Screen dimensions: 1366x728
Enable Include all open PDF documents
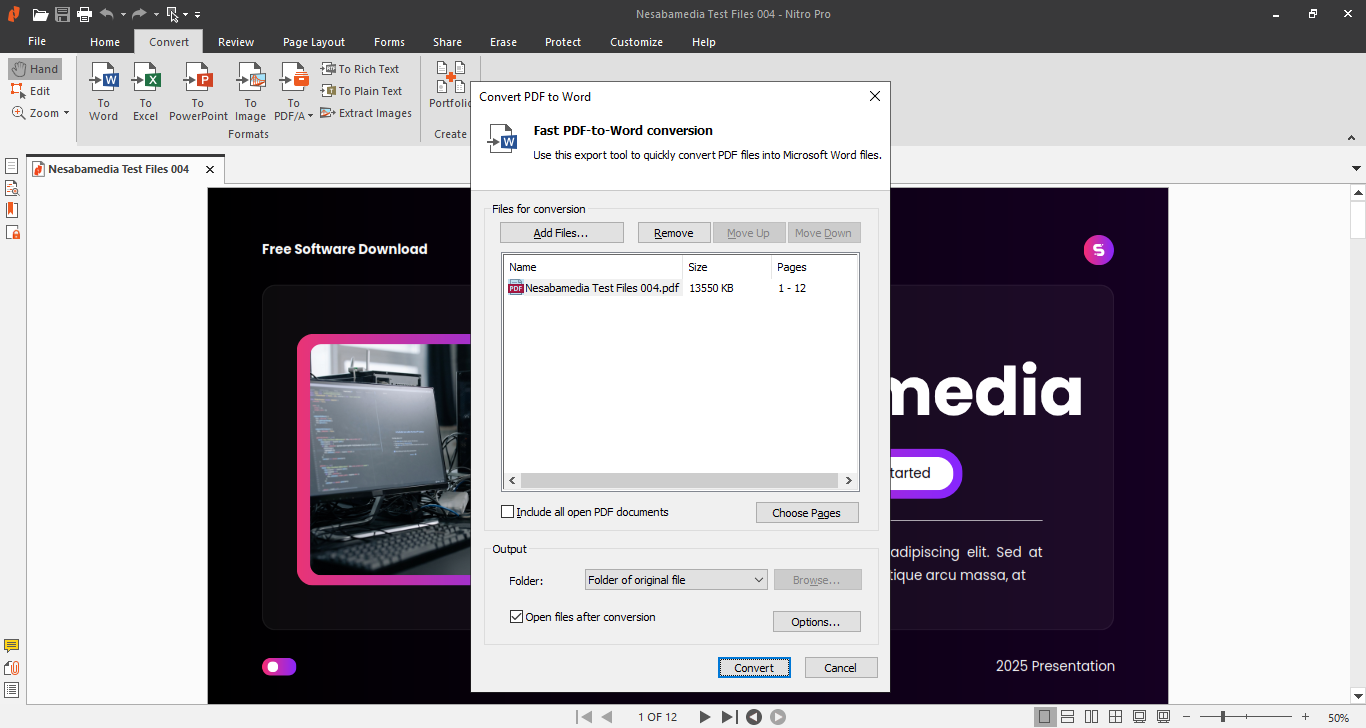coord(507,512)
